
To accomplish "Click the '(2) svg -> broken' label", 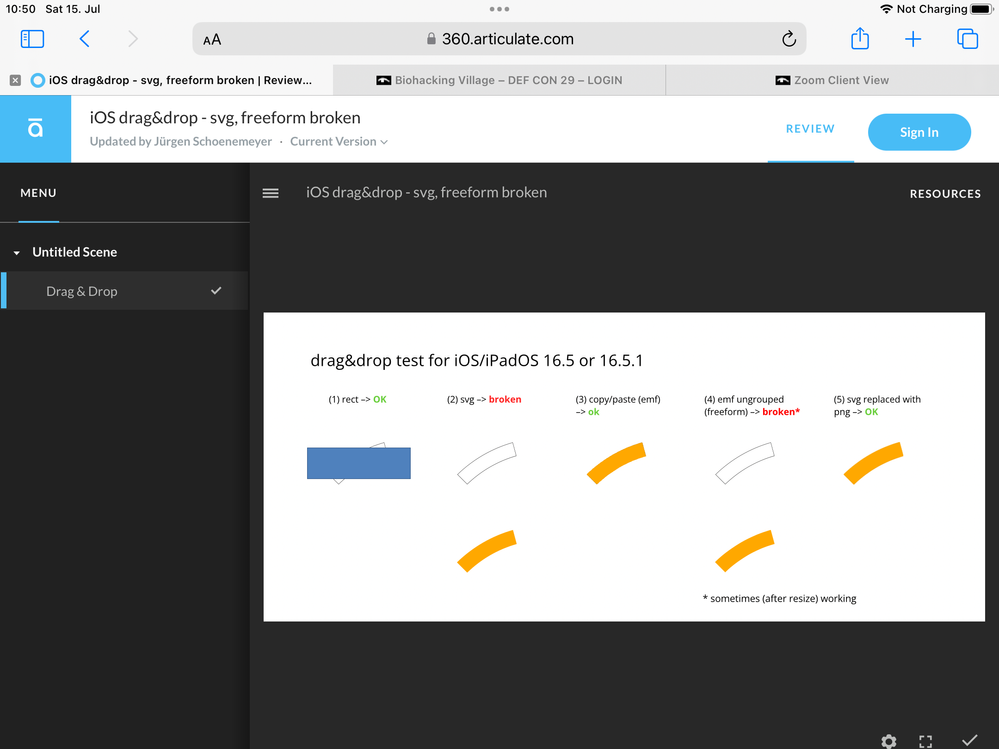I will [484, 399].
